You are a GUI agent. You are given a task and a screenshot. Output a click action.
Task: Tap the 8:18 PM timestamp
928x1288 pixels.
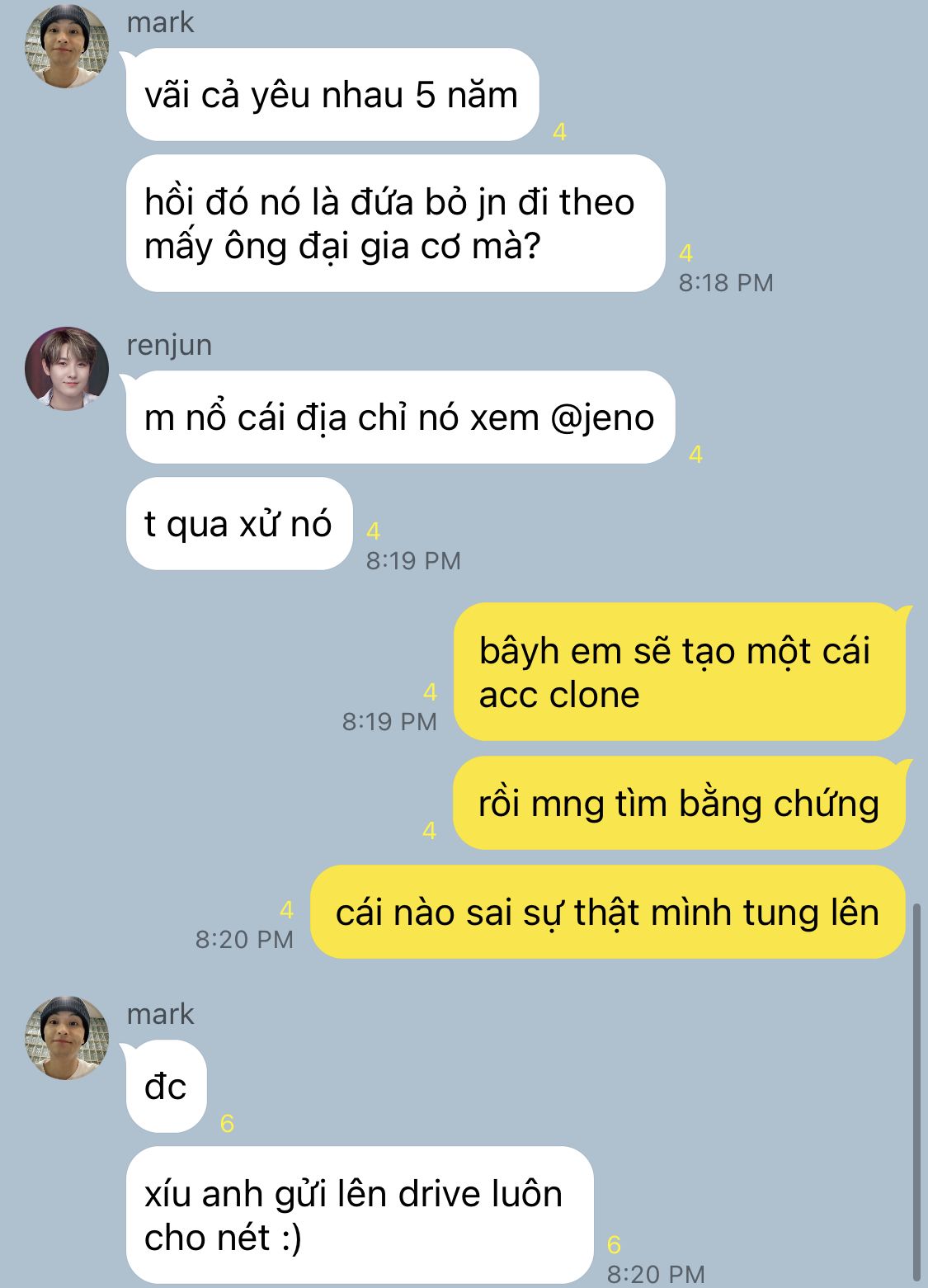726,282
